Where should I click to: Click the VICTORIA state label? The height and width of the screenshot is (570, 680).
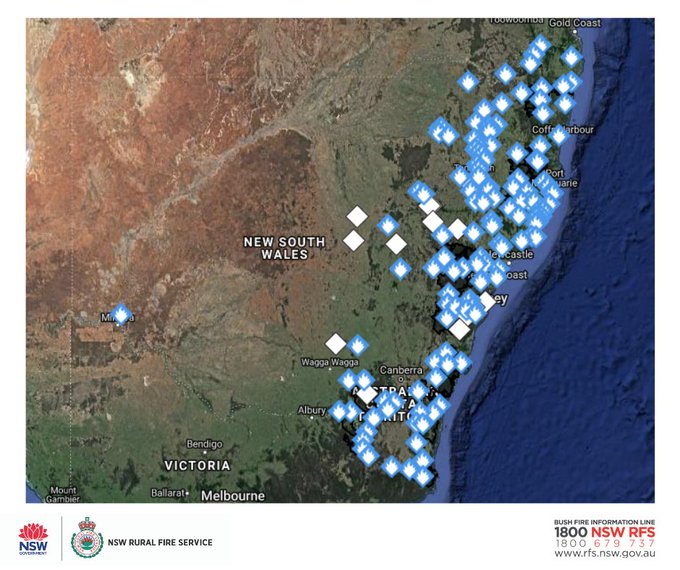click(x=197, y=465)
